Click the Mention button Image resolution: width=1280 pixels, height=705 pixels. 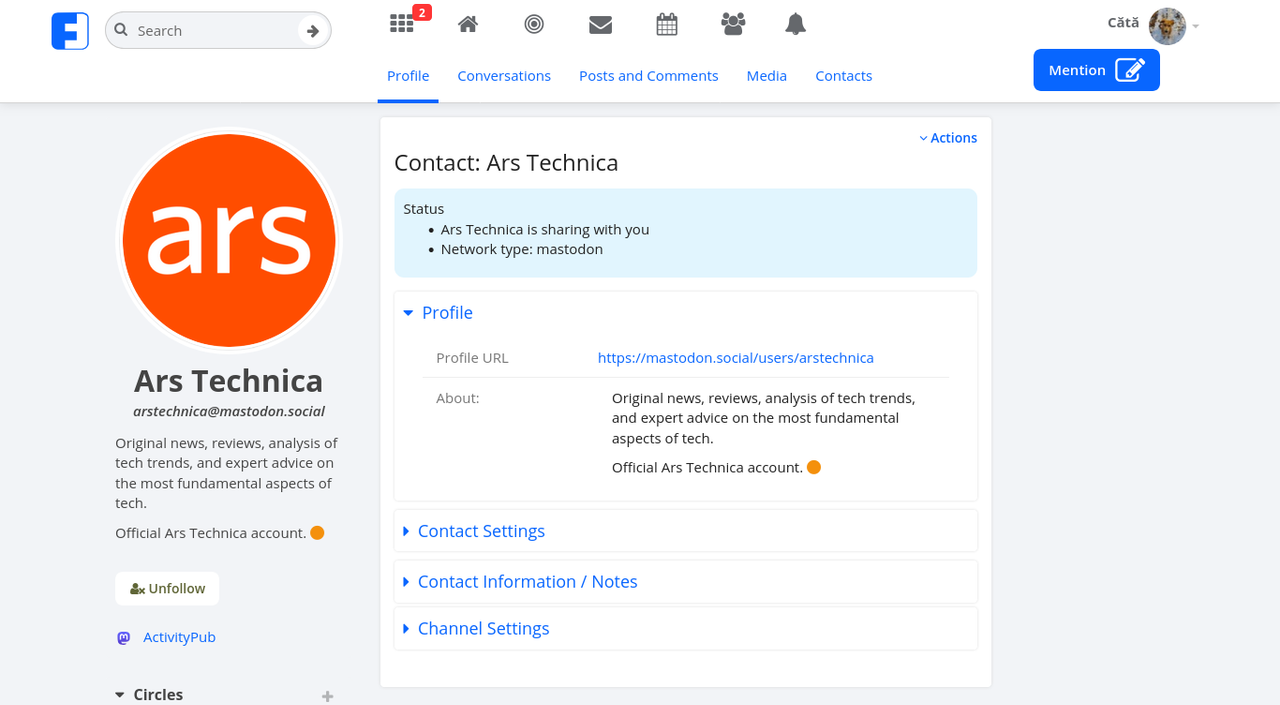(x=1096, y=70)
